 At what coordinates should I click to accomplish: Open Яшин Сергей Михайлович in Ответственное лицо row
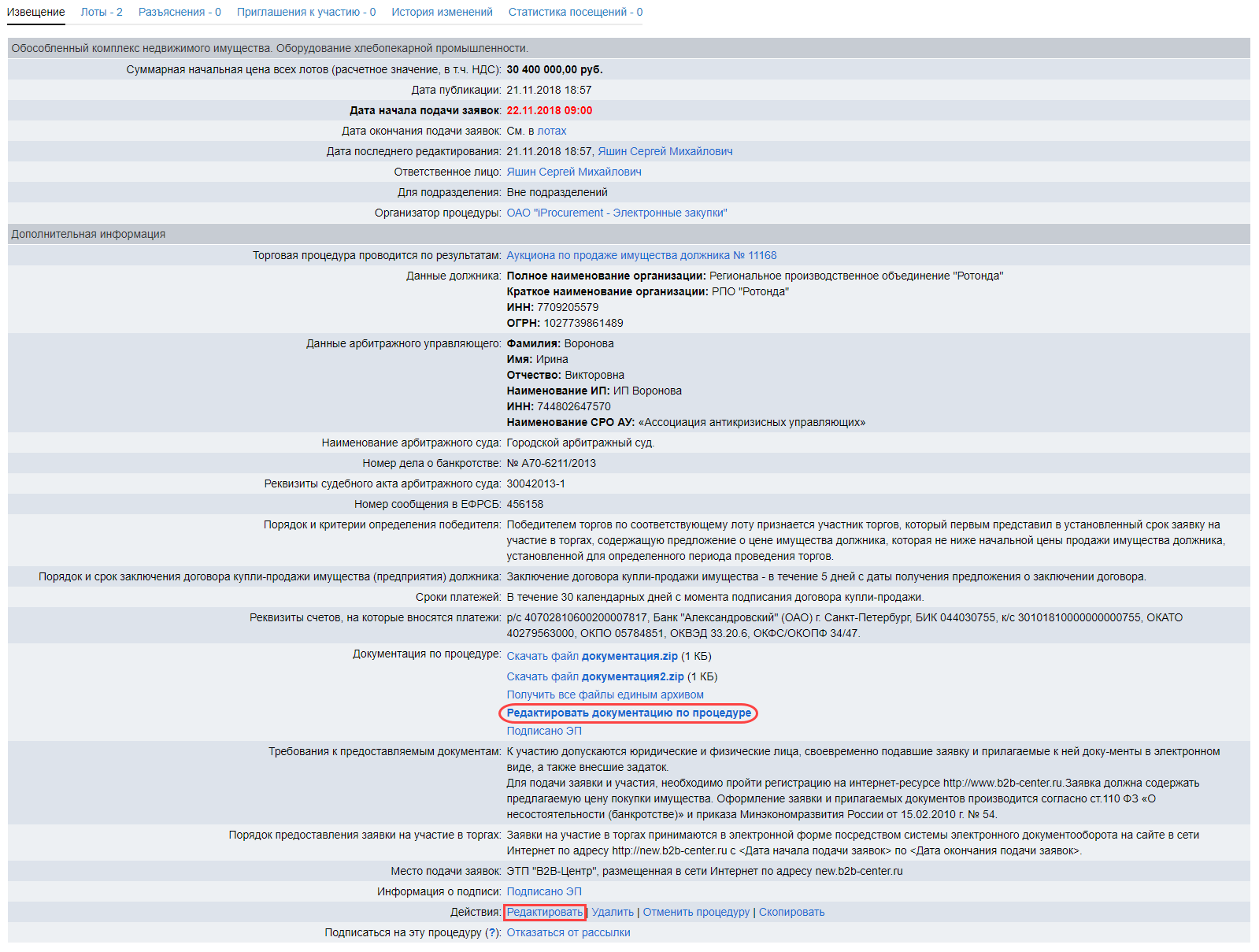(x=573, y=172)
